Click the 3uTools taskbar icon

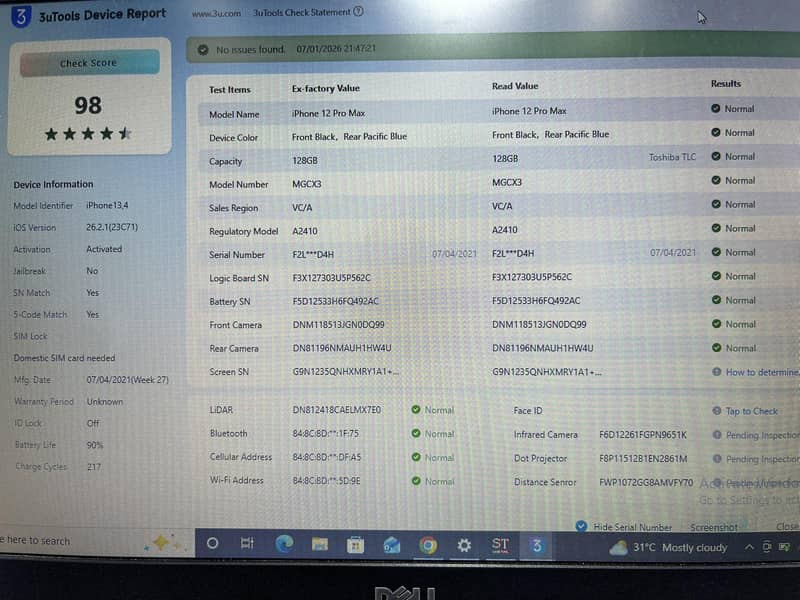[536, 546]
